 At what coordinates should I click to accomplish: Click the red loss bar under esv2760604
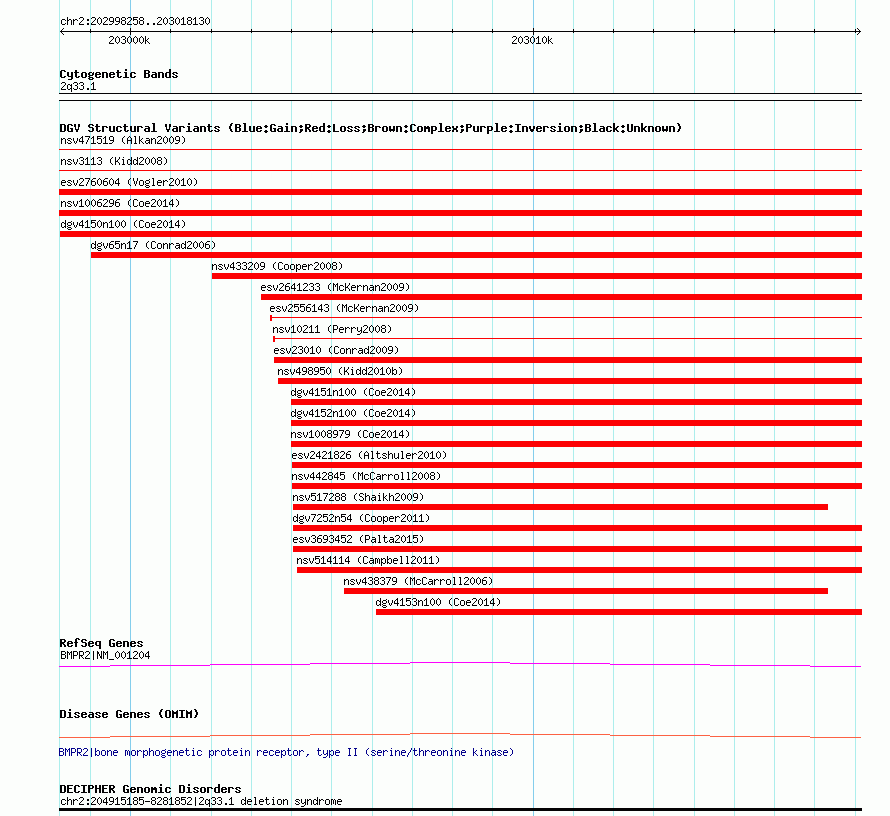point(460,192)
